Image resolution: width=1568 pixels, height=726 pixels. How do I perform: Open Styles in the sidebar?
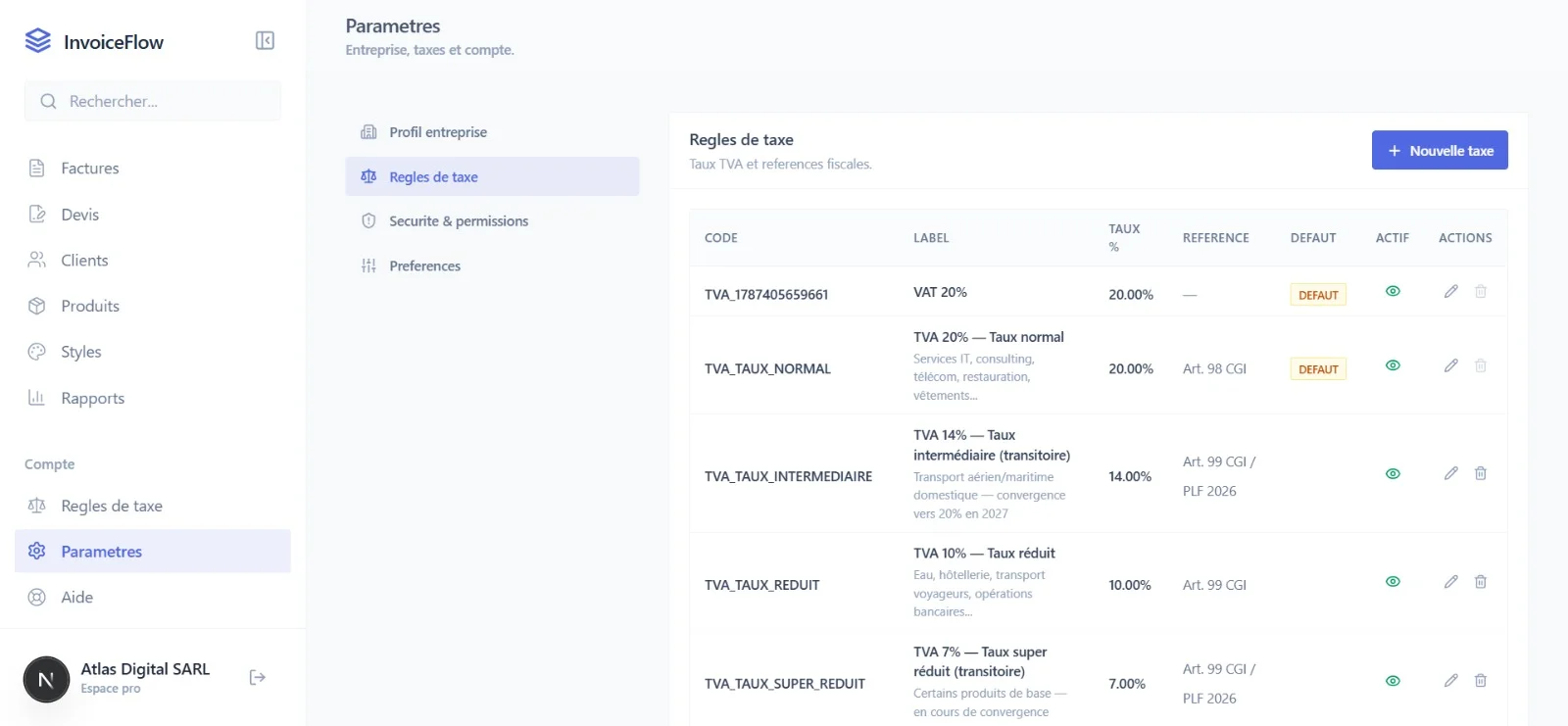pyautogui.click(x=153, y=352)
